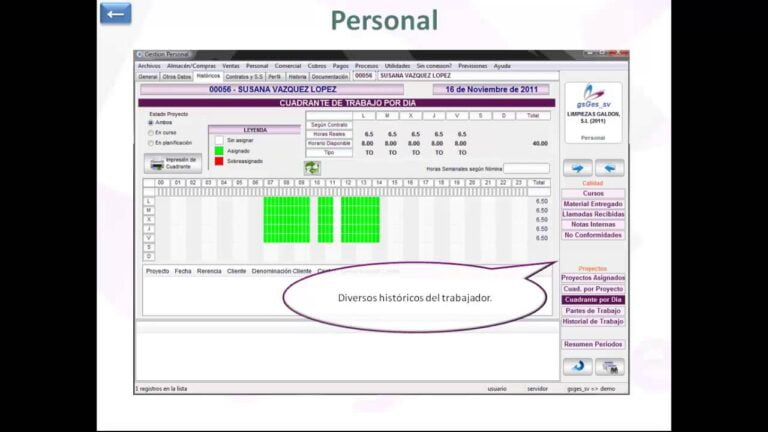Switch to the Contratos y S.S. tab
Screen dimensions: 768x432
pos(243,76)
